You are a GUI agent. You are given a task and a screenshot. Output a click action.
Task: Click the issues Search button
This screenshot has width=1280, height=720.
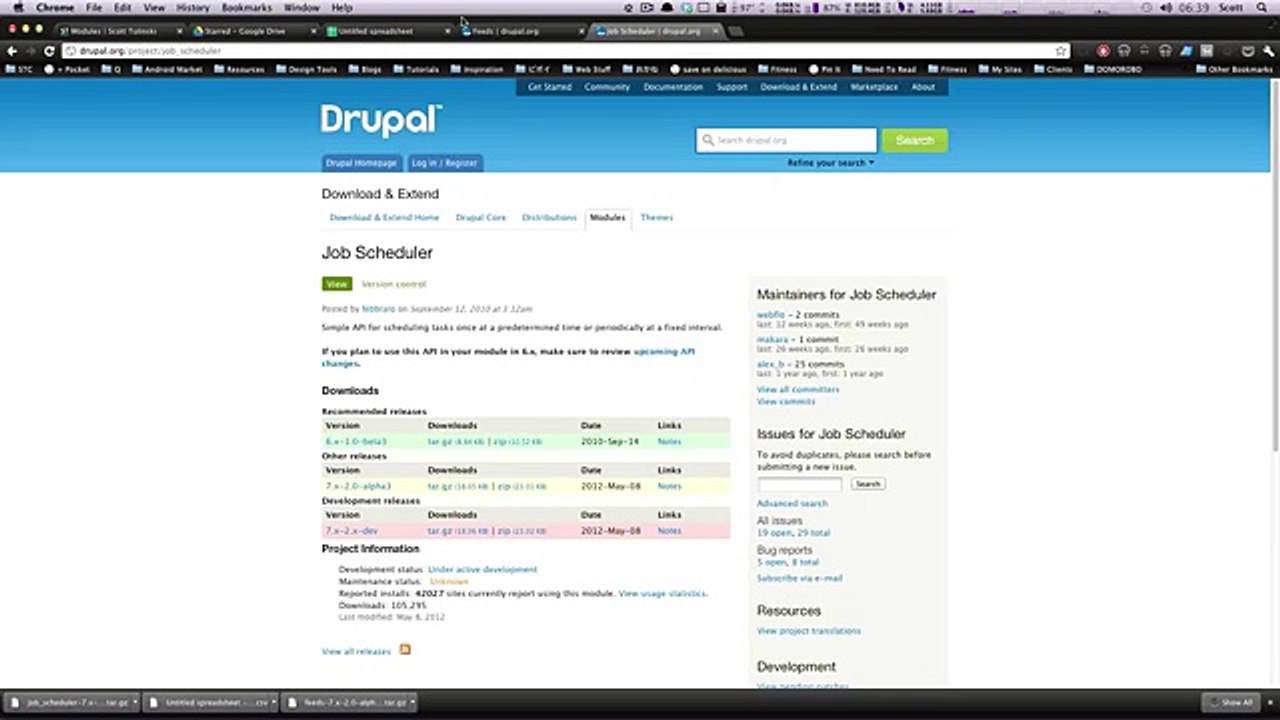867,484
